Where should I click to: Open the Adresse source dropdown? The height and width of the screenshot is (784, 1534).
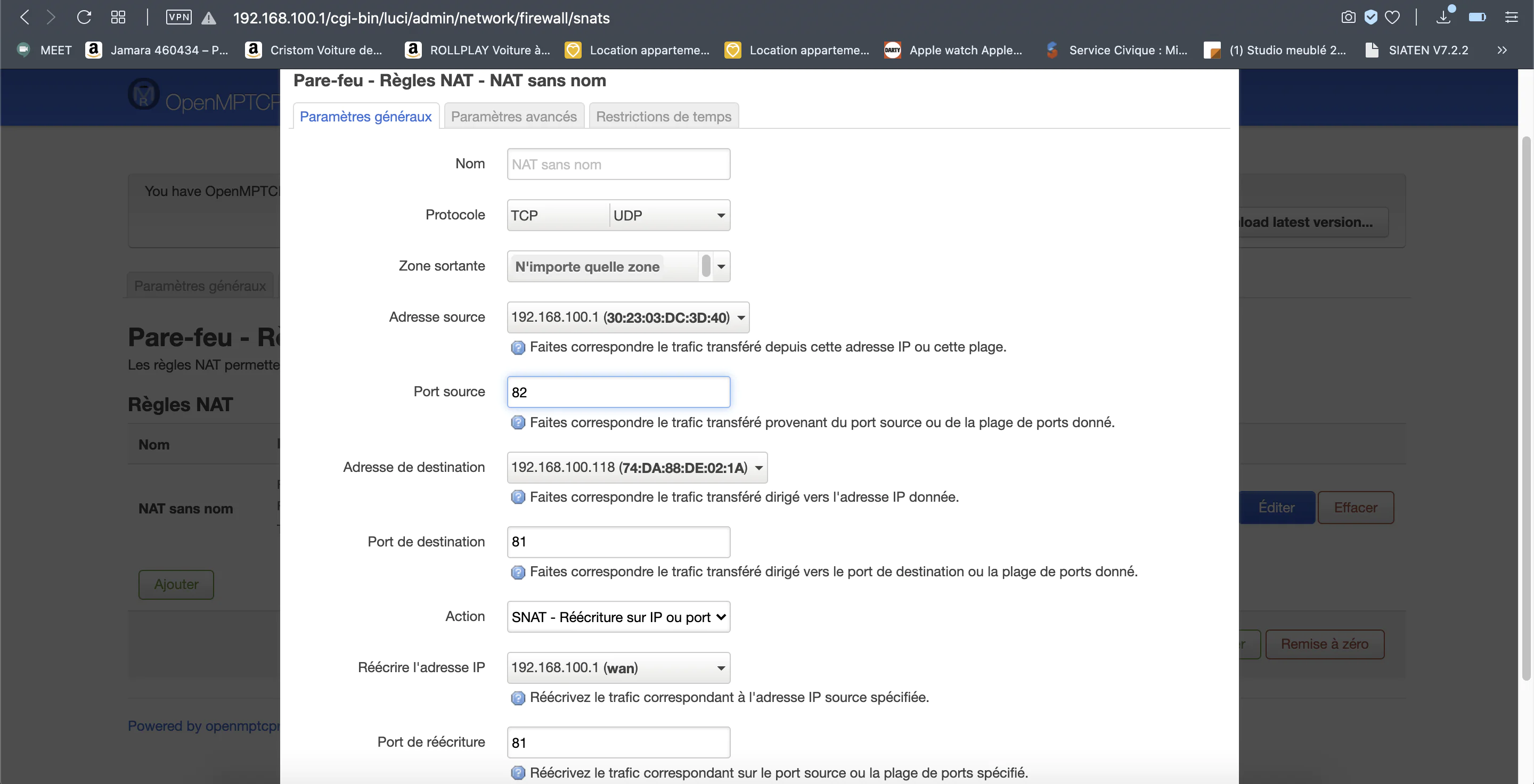click(741, 317)
